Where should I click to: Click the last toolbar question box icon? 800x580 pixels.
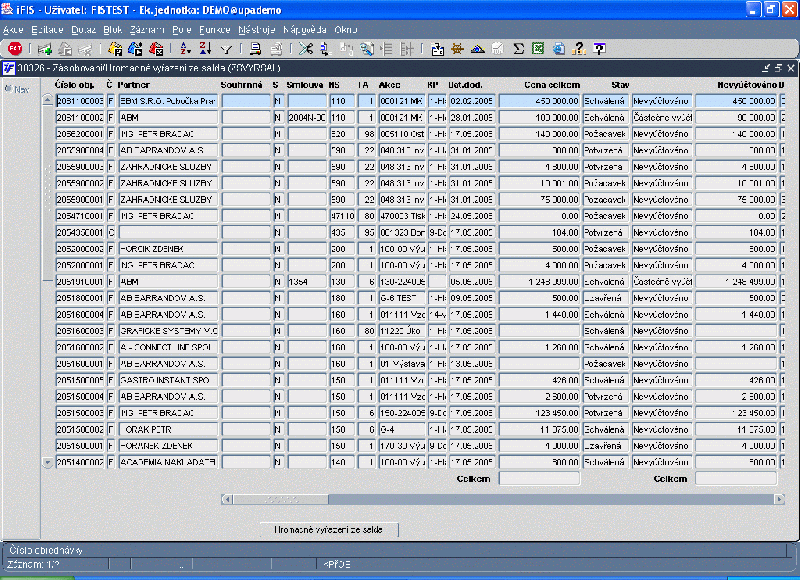[599, 49]
